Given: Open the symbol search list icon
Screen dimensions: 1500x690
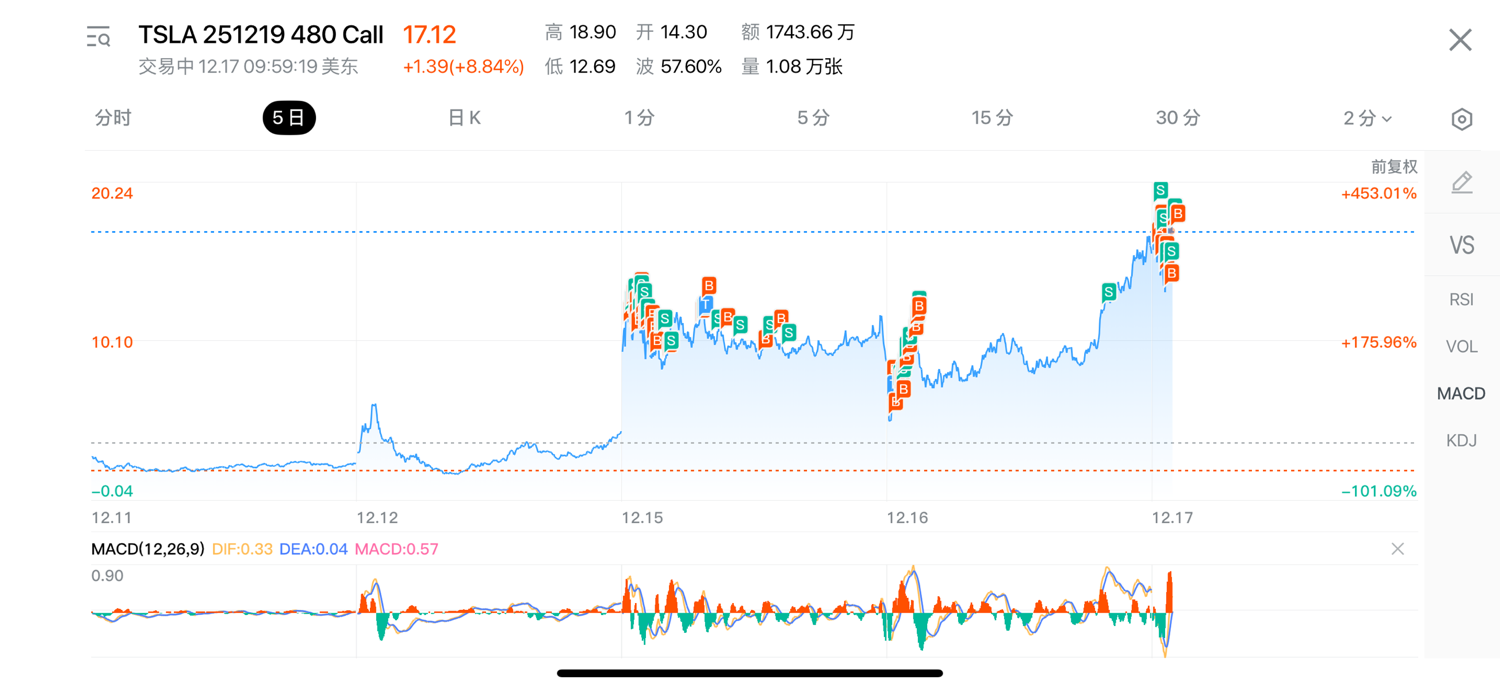Looking at the screenshot, I should (98, 38).
